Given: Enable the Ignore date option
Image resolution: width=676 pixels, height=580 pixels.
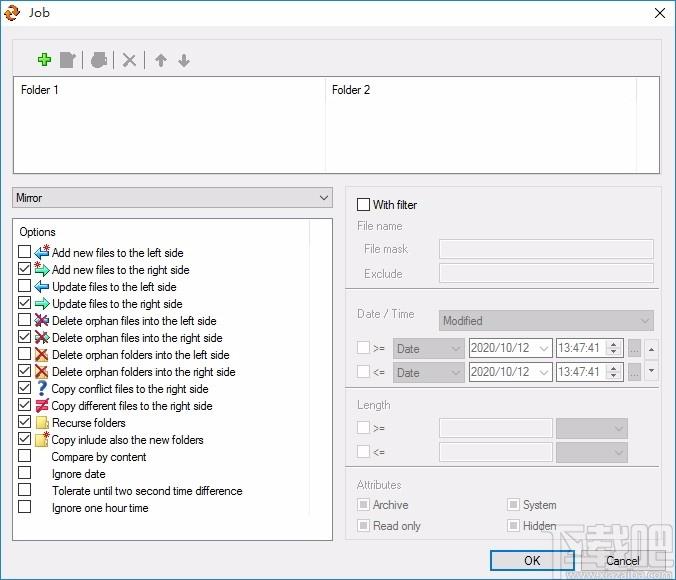Looking at the screenshot, I should (25, 473).
